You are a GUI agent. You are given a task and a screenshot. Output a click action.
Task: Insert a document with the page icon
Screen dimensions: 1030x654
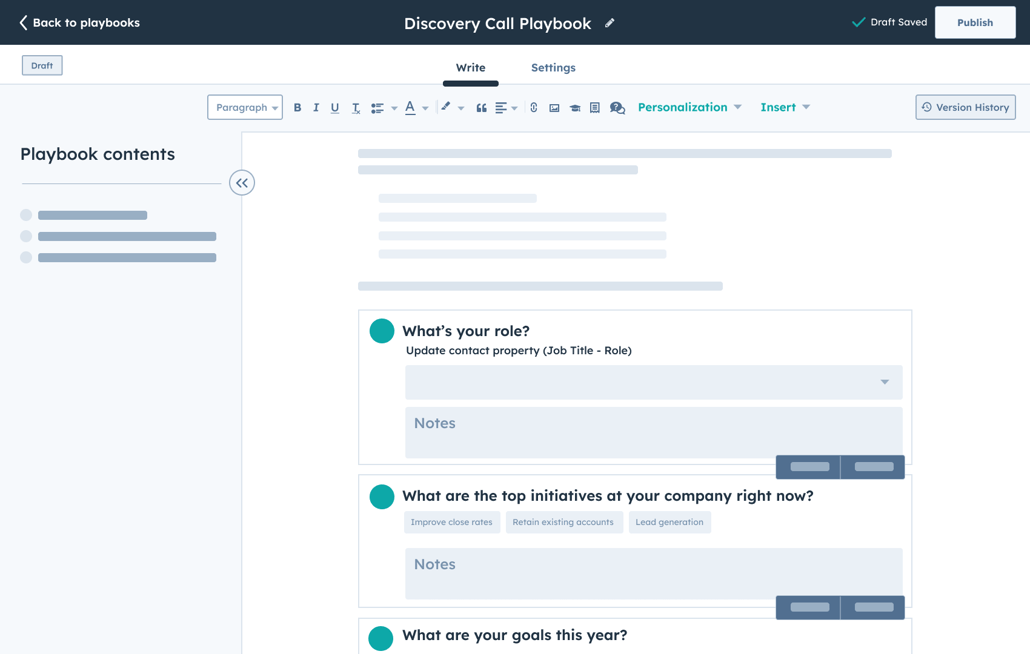coord(594,108)
